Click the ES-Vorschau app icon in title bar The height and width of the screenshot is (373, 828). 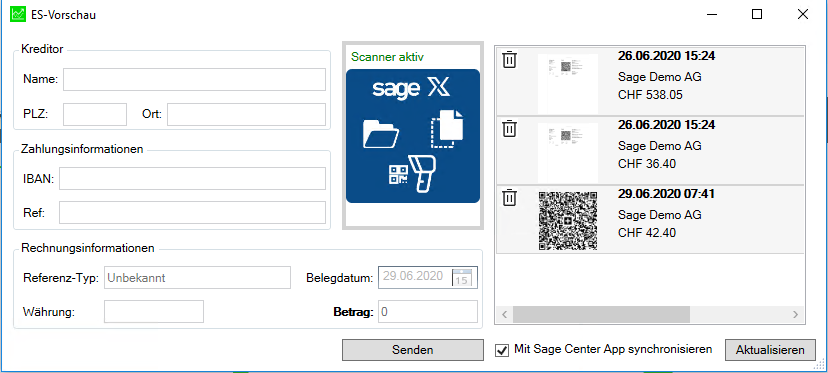tap(18, 14)
